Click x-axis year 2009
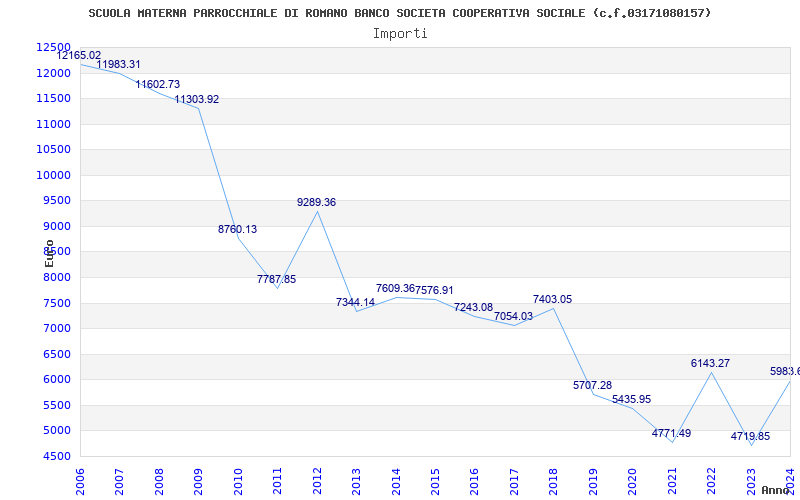Image resolution: width=800 pixels, height=500 pixels. 198,481
